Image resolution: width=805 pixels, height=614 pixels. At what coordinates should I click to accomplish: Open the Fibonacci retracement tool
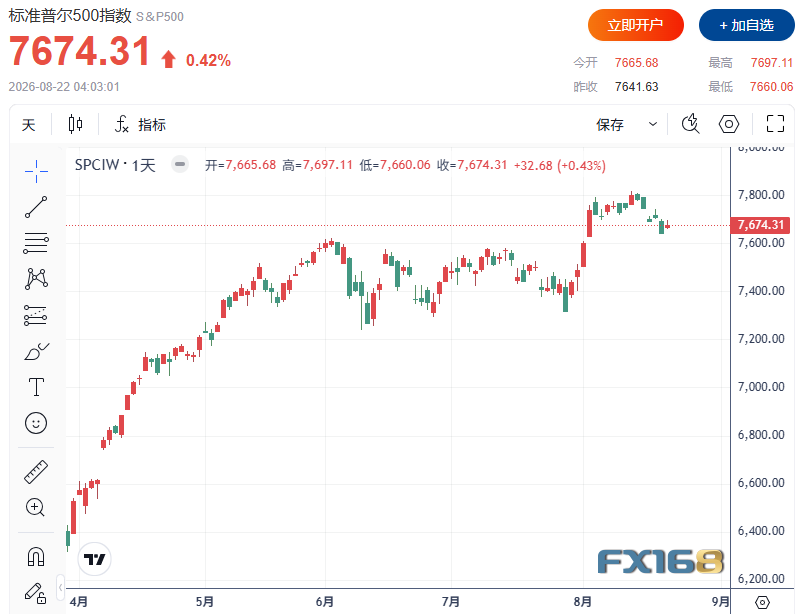(x=36, y=243)
